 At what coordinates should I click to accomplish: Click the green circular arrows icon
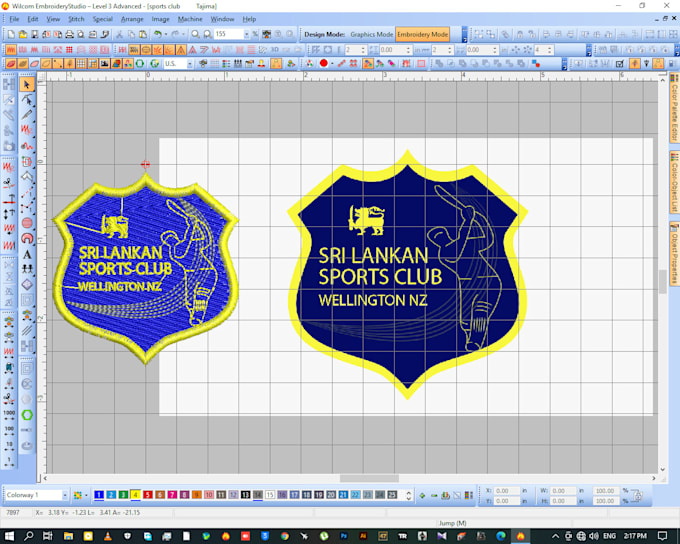[x=140, y=64]
